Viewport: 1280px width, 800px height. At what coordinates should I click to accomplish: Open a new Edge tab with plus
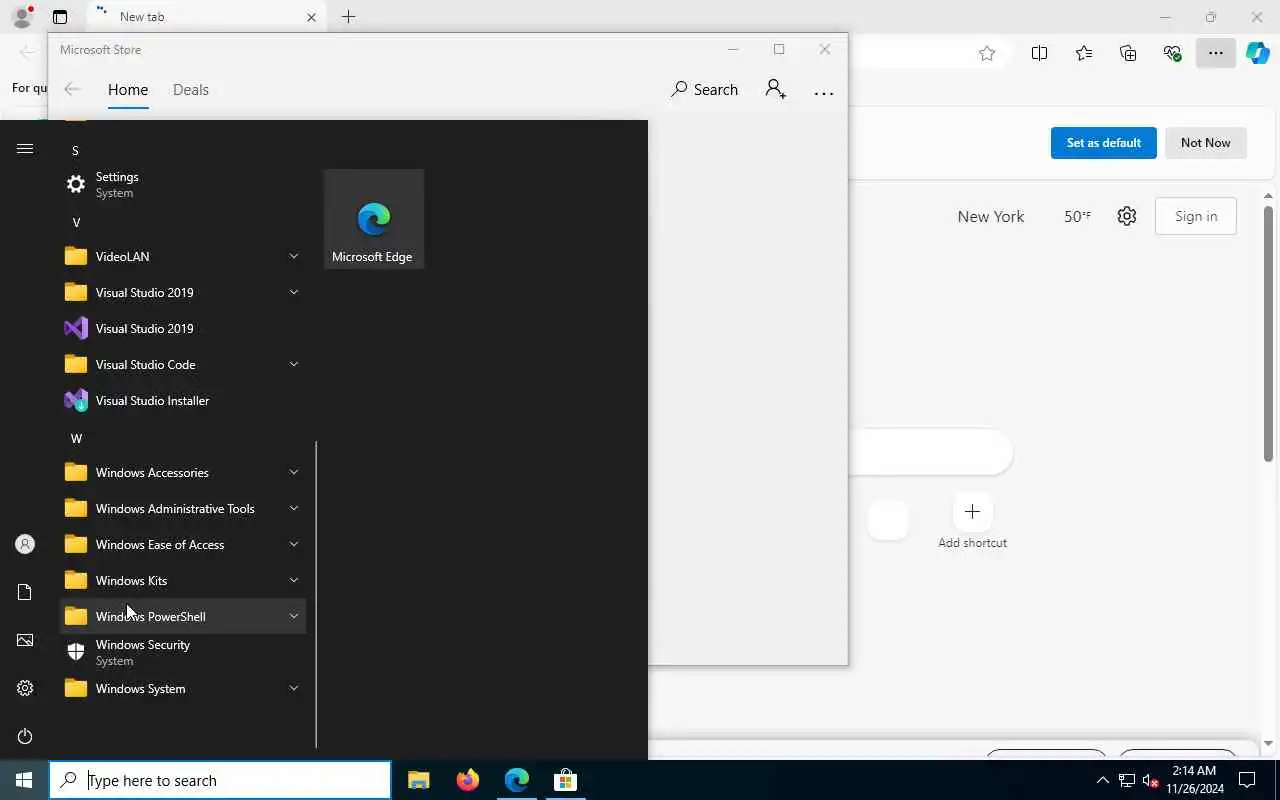pyautogui.click(x=348, y=17)
